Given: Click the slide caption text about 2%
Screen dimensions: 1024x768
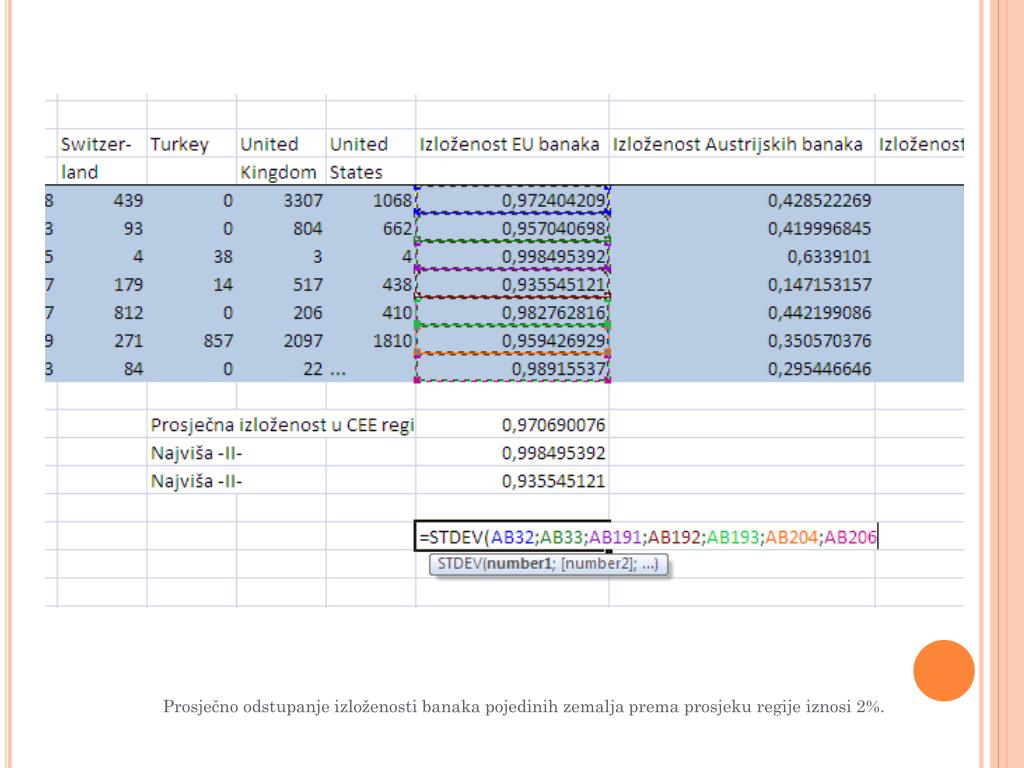Looking at the screenshot, I should pyautogui.click(x=523, y=708).
